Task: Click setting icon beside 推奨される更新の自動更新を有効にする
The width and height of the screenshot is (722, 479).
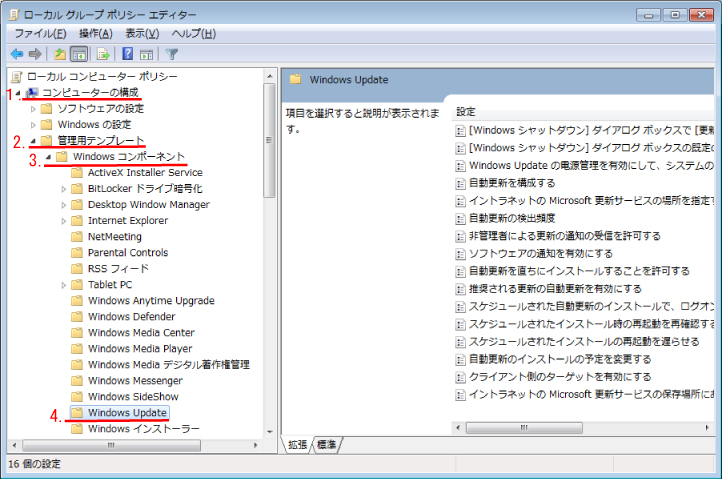Action: pyautogui.click(x=460, y=289)
